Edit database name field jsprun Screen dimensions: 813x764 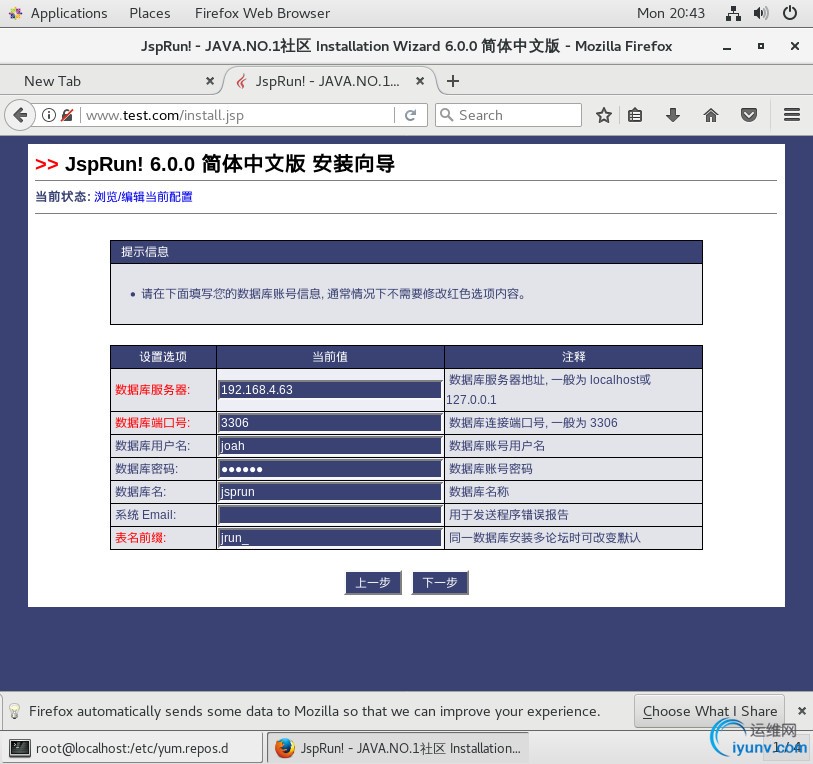click(330, 492)
